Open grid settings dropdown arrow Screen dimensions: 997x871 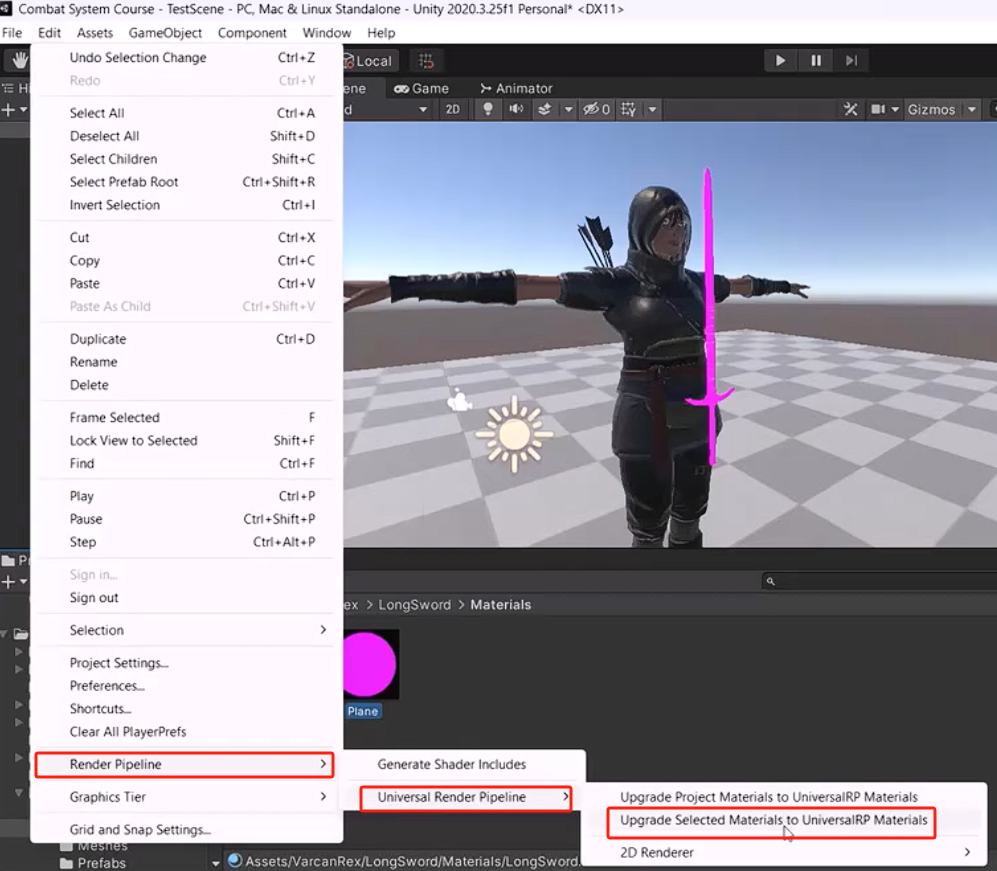[x=652, y=109]
